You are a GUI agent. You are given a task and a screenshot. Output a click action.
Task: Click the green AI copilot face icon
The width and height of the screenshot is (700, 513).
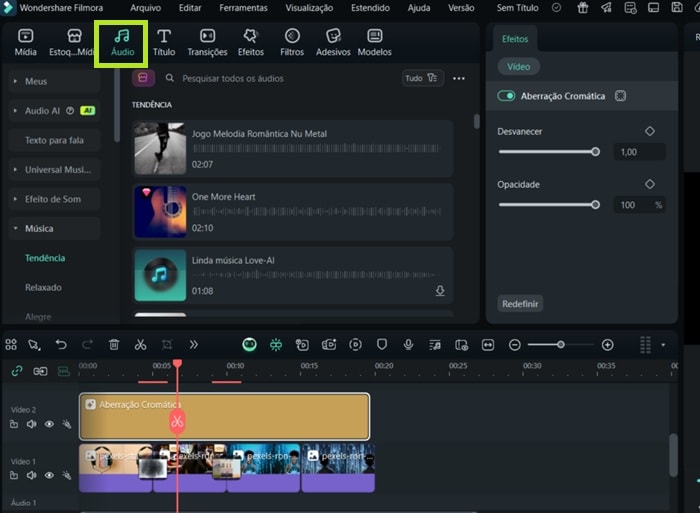(250, 345)
